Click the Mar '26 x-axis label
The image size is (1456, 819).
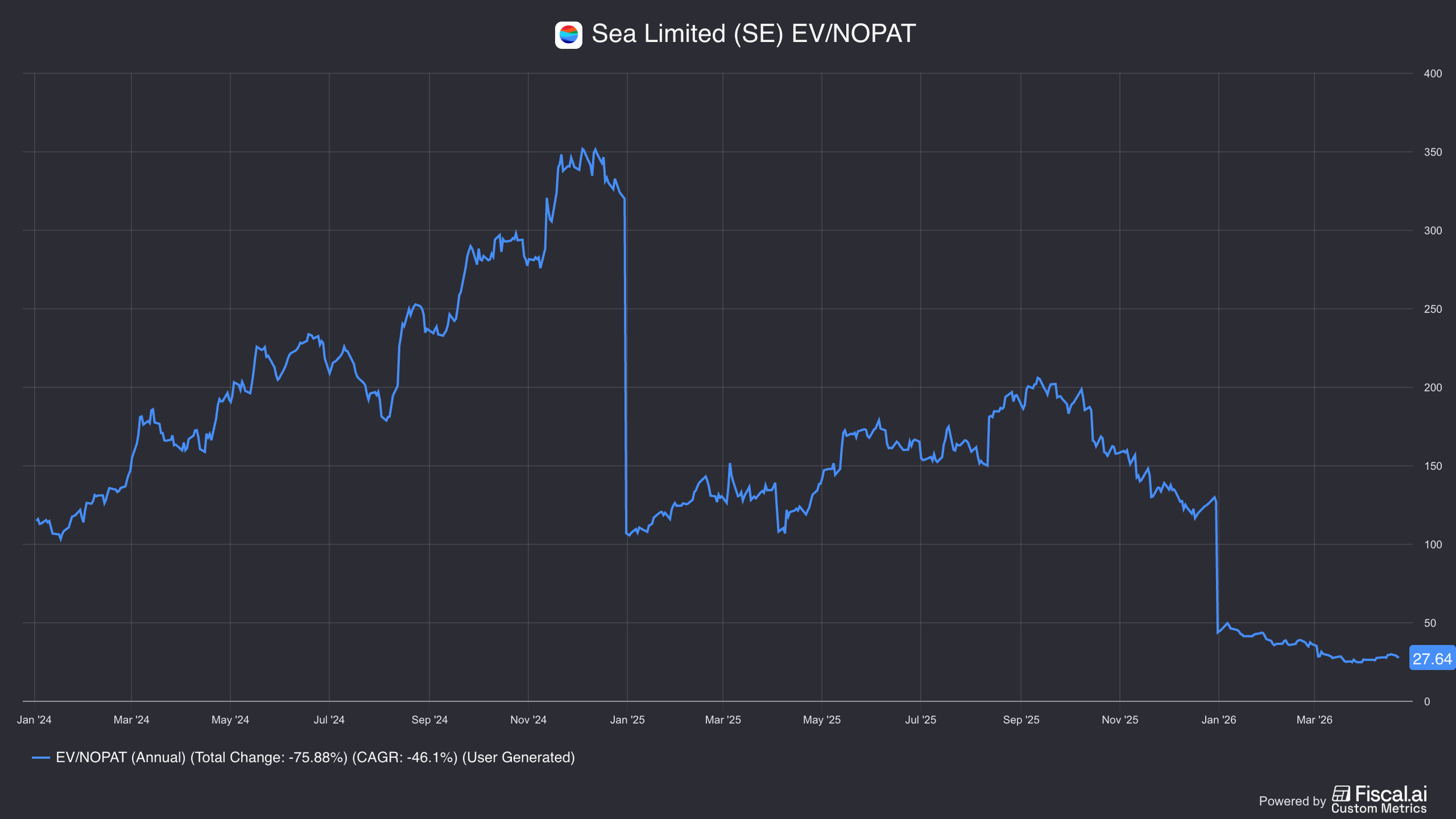1314,720
